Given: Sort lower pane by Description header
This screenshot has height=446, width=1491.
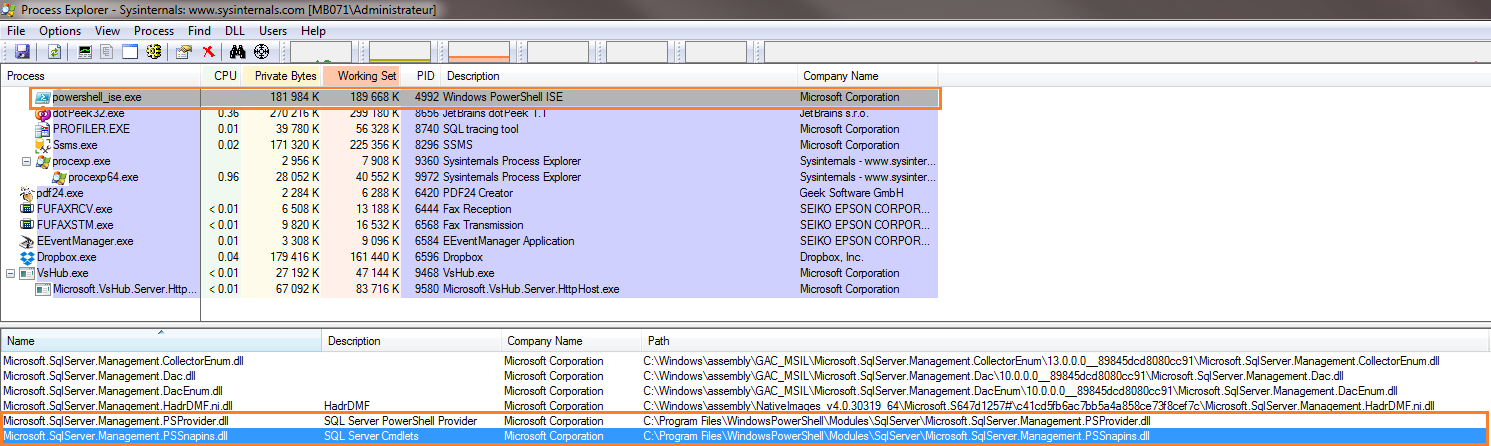Looking at the screenshot, I should point(411,341).
